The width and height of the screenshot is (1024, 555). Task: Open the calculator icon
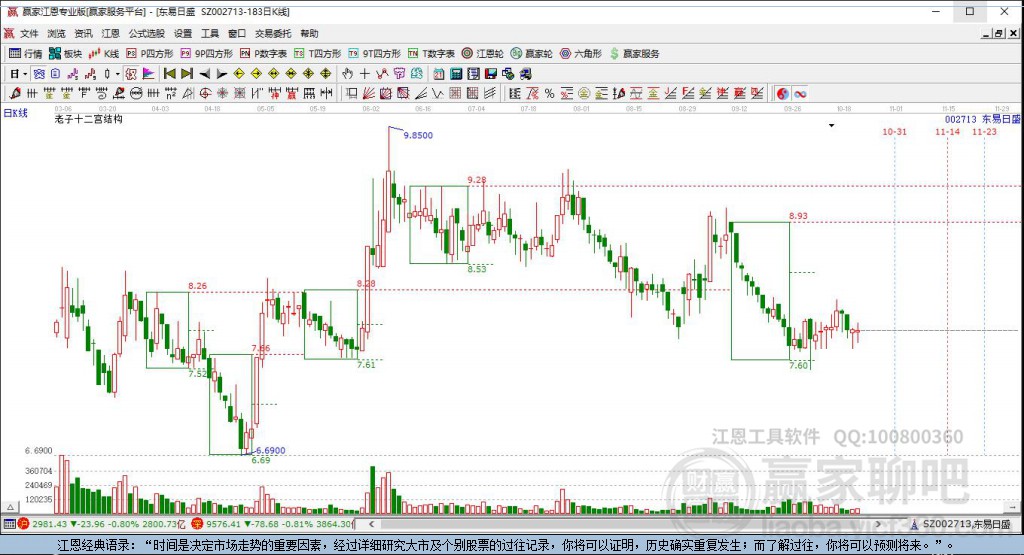456,74
